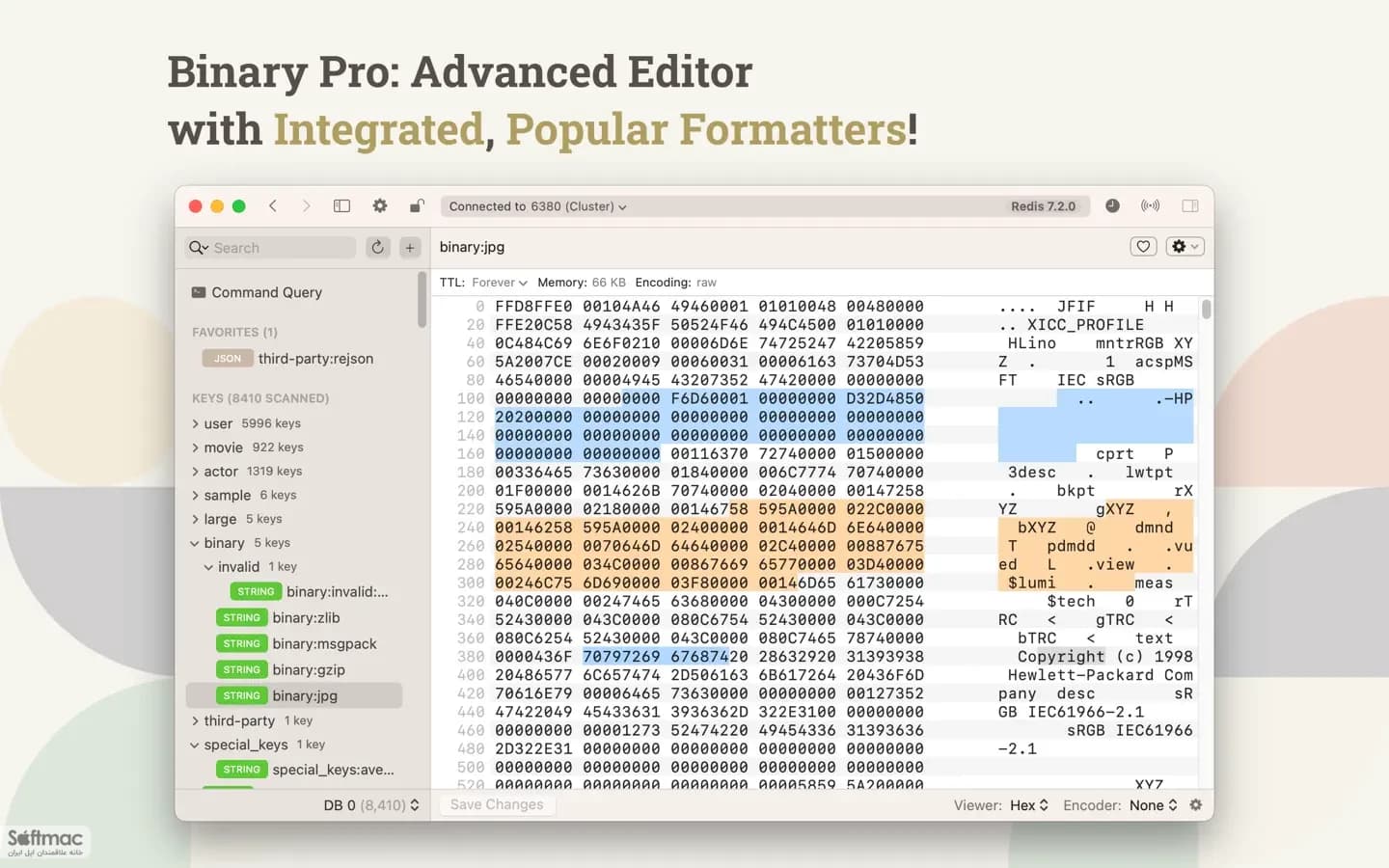This screenshot has height=868, width=1389.
Task: Expand the movie key group
Action: click(195, 448)
